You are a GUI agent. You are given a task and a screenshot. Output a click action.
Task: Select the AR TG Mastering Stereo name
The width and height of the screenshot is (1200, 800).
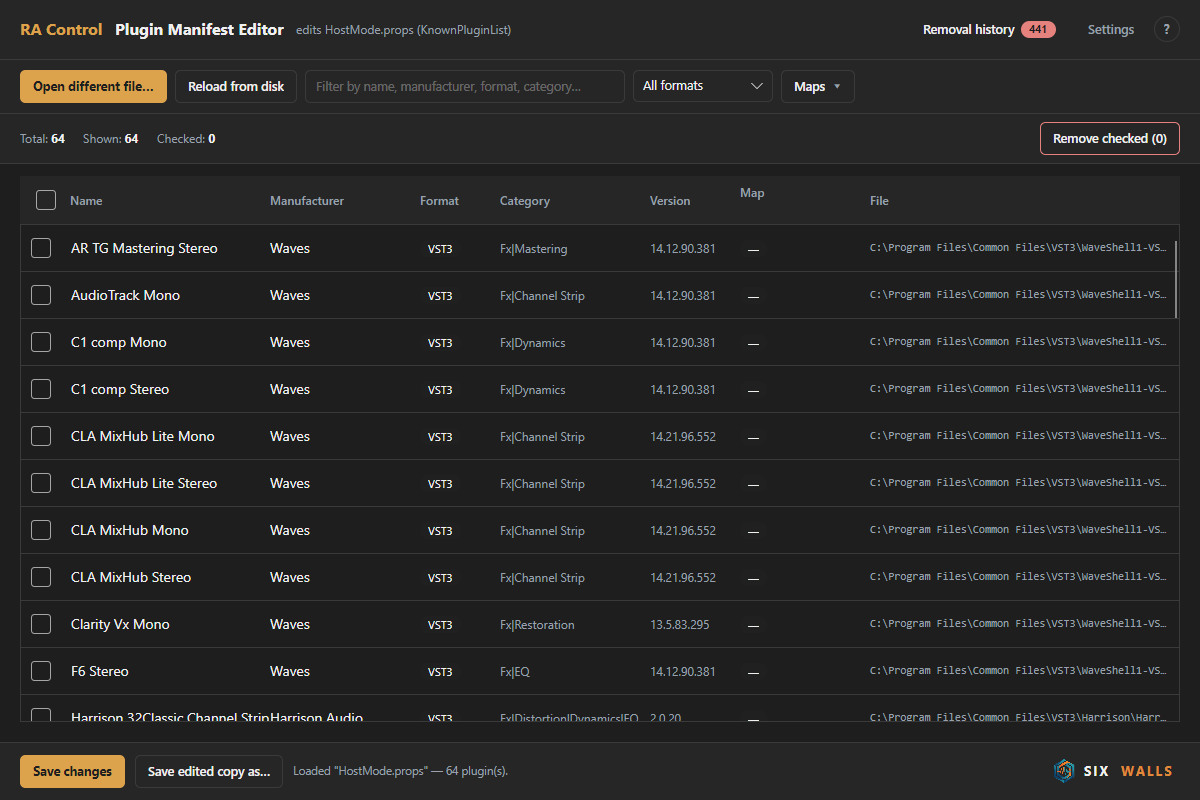[x=144, y=248]
